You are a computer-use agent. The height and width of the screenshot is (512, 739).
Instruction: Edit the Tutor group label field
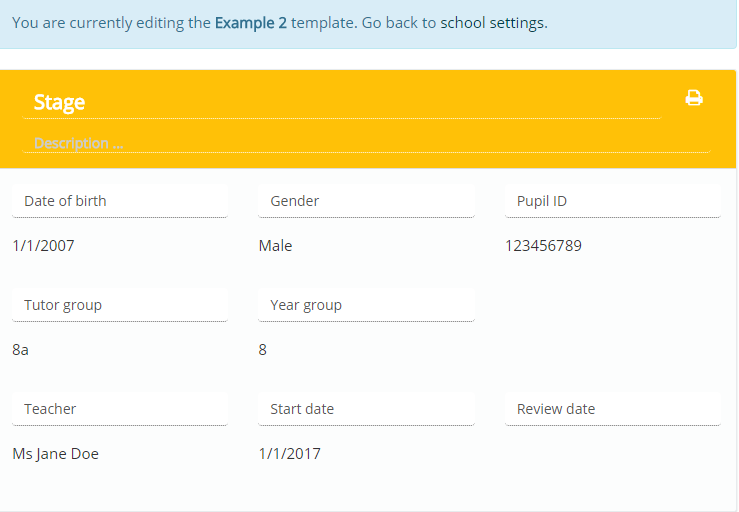pyautogui.click(x=120, y=305)
